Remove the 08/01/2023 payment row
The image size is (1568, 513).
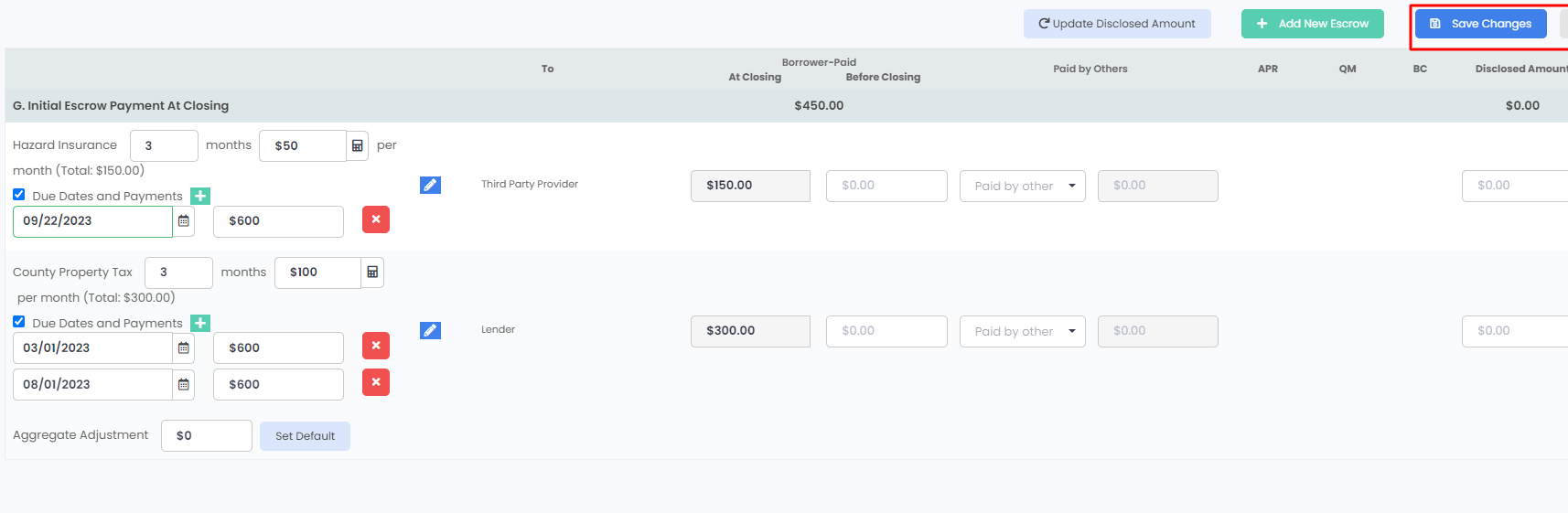[376, 383]
